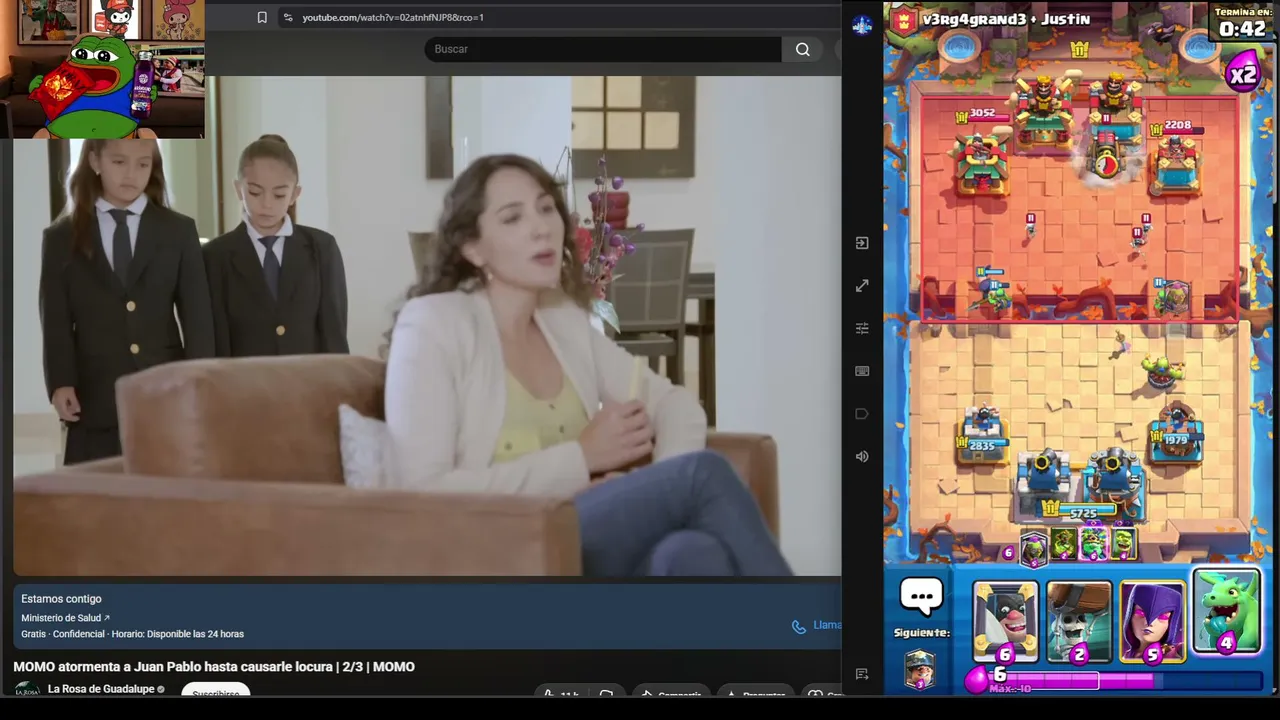Click the phone icon beside Llama
The image size is (1280, 720).
coord(798,626)
